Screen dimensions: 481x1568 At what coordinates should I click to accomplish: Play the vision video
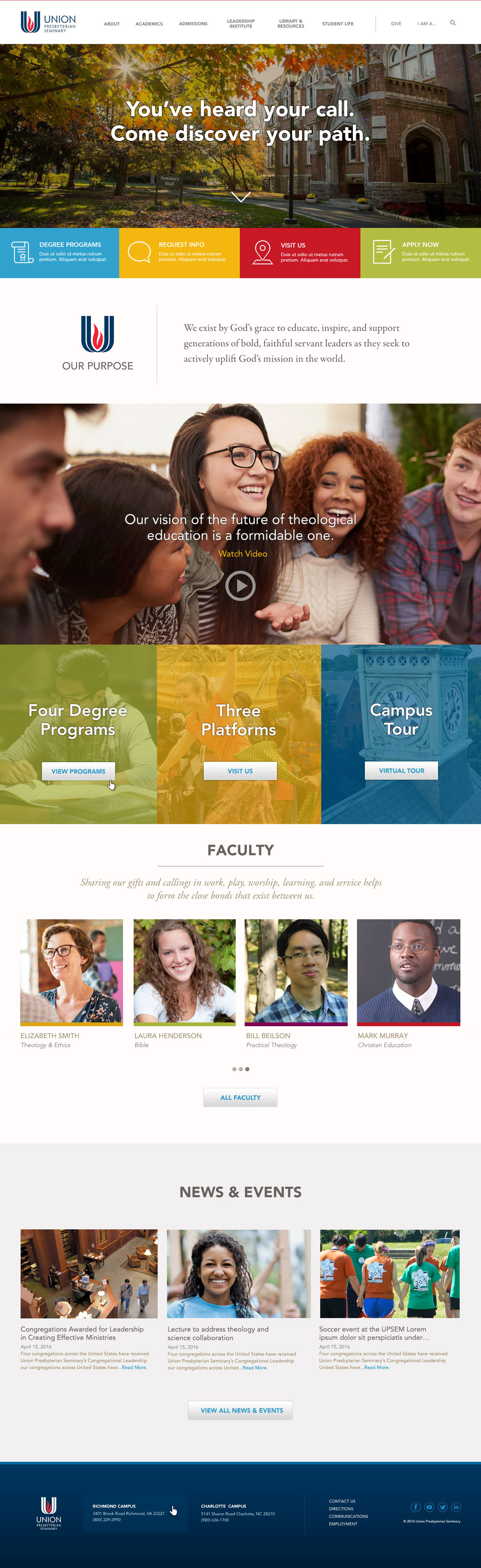coord(240,585)
